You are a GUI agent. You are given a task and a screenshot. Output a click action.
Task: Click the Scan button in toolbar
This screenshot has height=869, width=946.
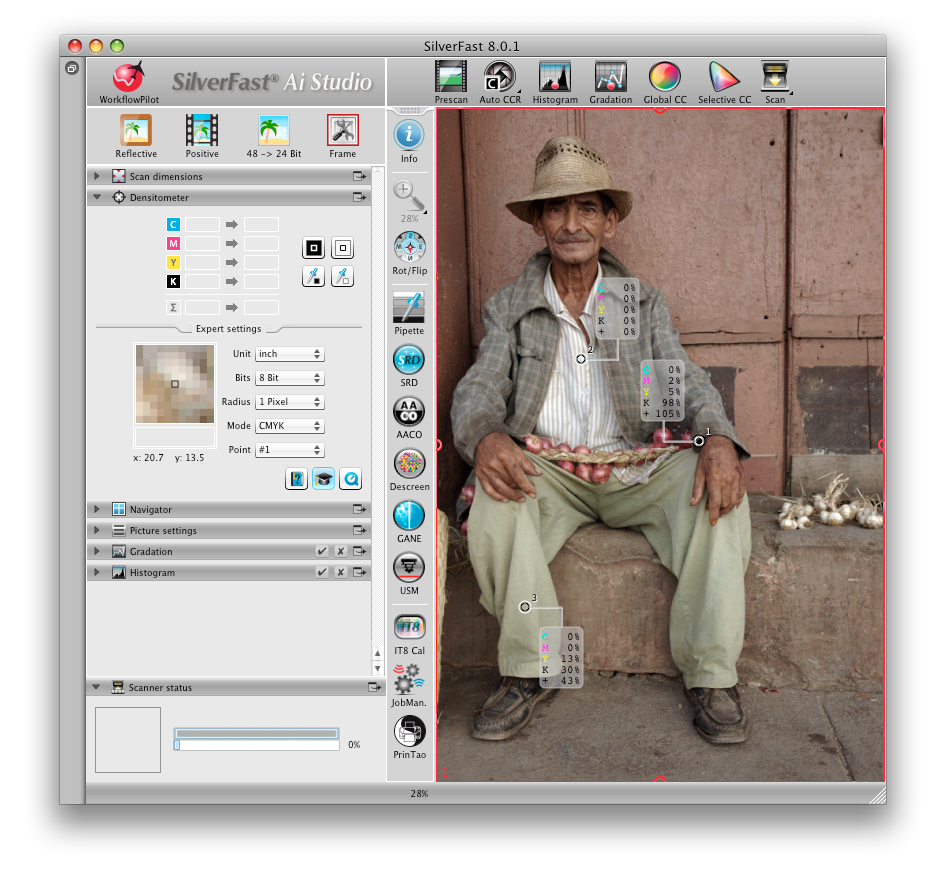pyautogui.click(x=775, y=78)
